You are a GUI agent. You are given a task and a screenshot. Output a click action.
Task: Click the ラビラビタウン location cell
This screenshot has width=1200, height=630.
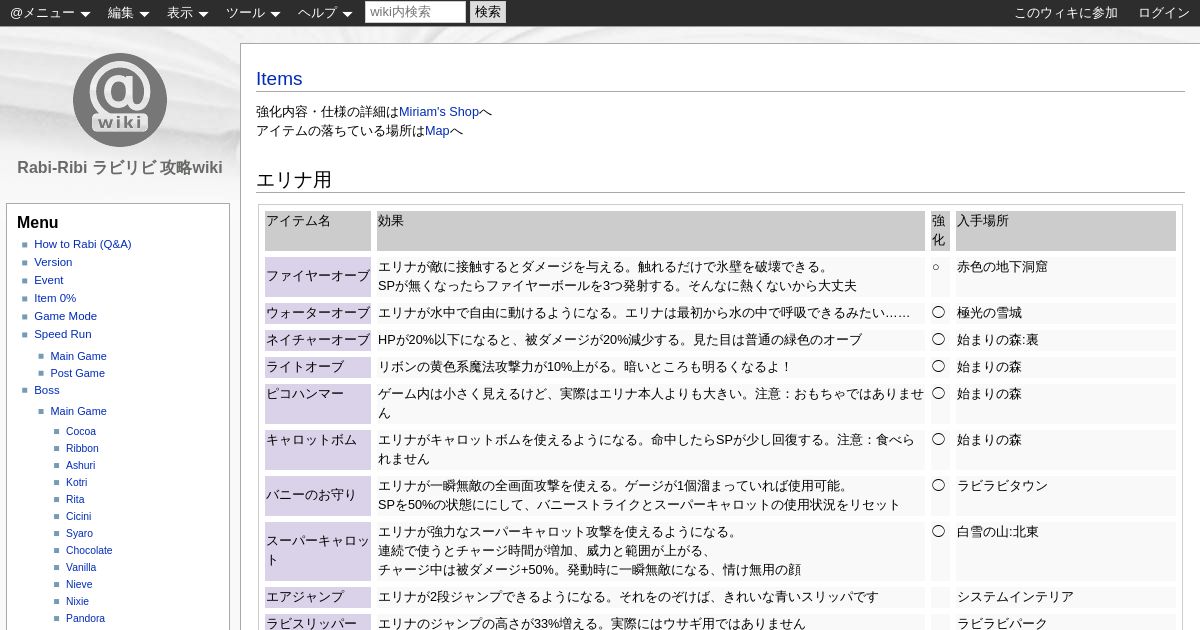point(1066,496)
